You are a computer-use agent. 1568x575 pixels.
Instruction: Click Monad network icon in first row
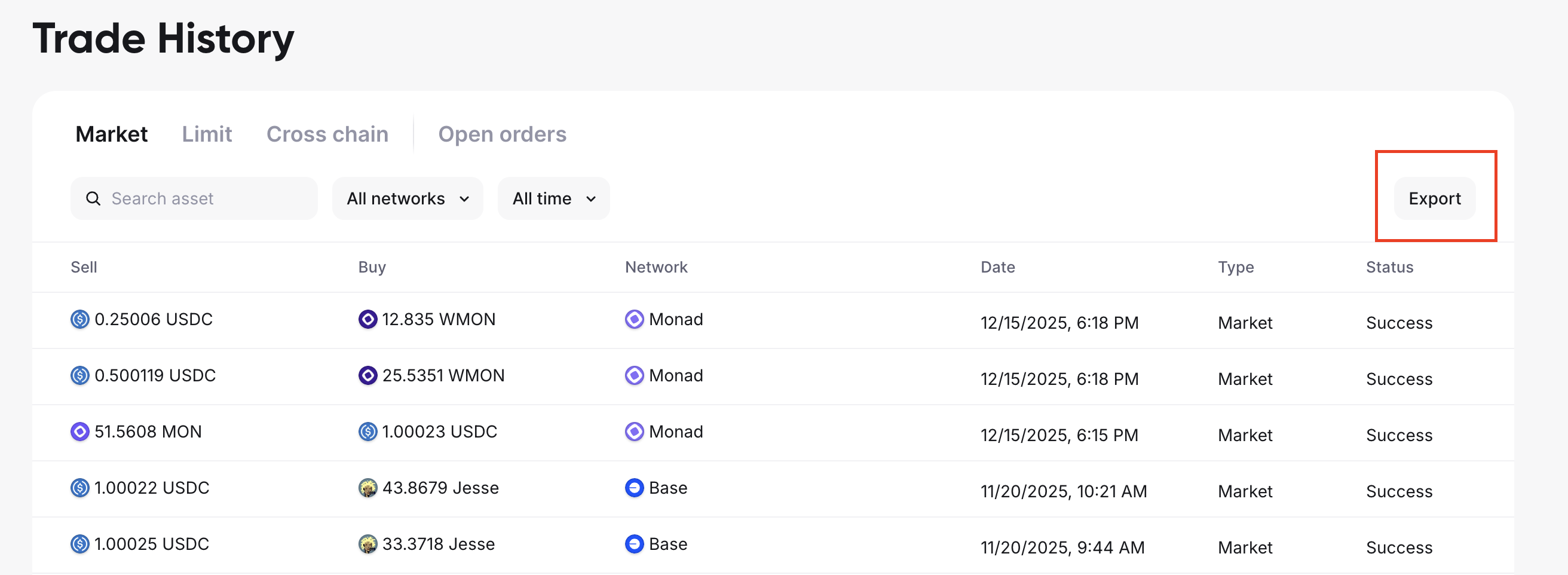coord(634,319)
